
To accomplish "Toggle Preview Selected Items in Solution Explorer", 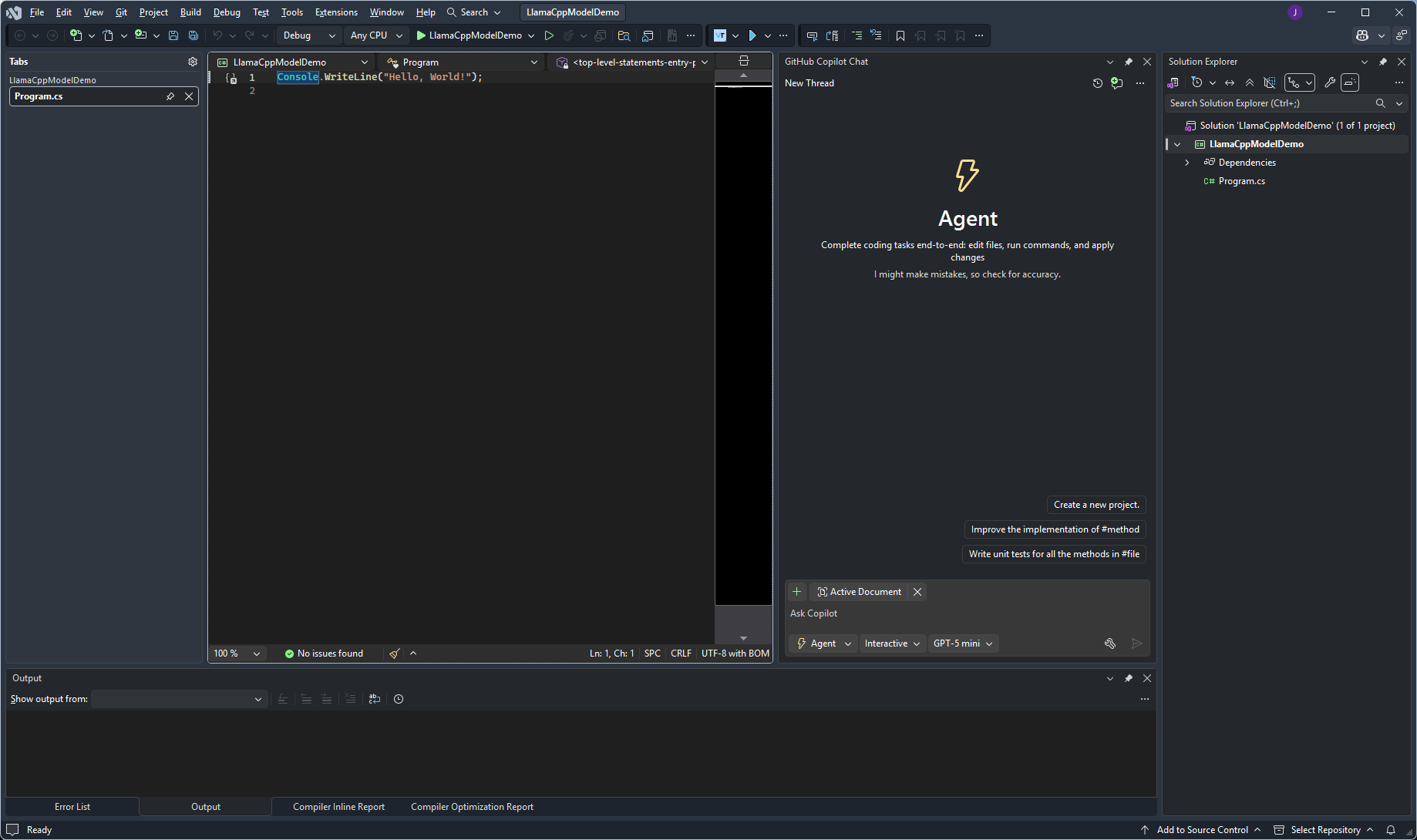I will point(1350,82).
